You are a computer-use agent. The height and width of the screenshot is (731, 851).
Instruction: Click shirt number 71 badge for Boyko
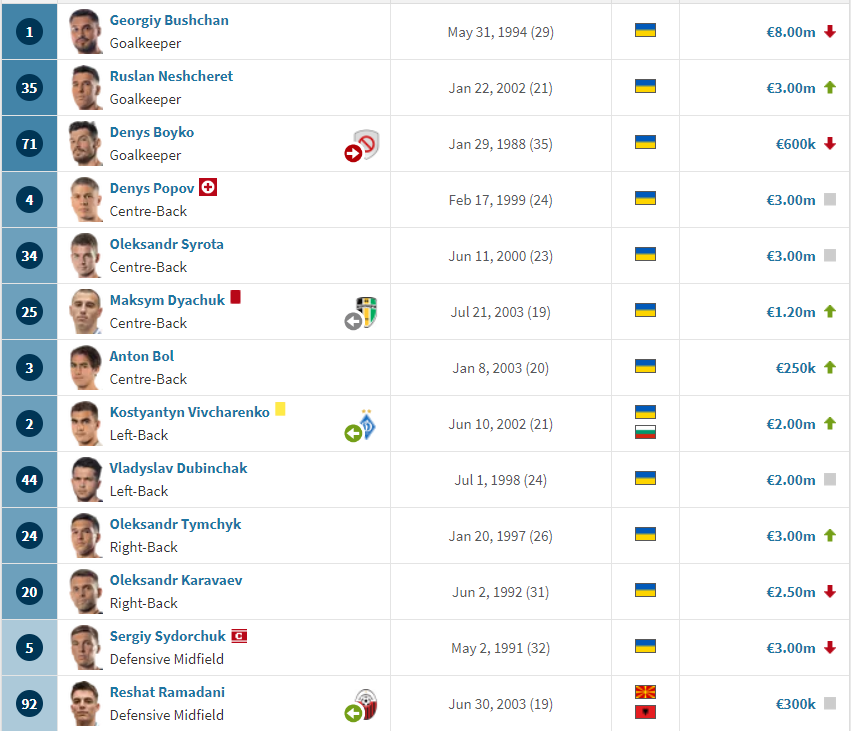pyautogui.click(x=29, y=143)
